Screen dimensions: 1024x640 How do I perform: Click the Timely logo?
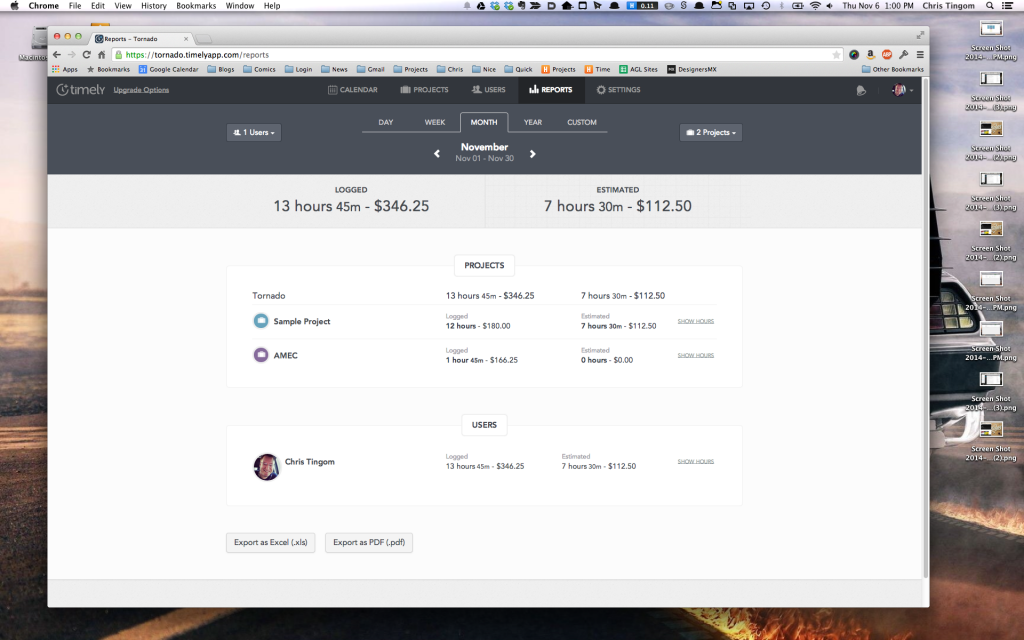click(x=80, y=89)
